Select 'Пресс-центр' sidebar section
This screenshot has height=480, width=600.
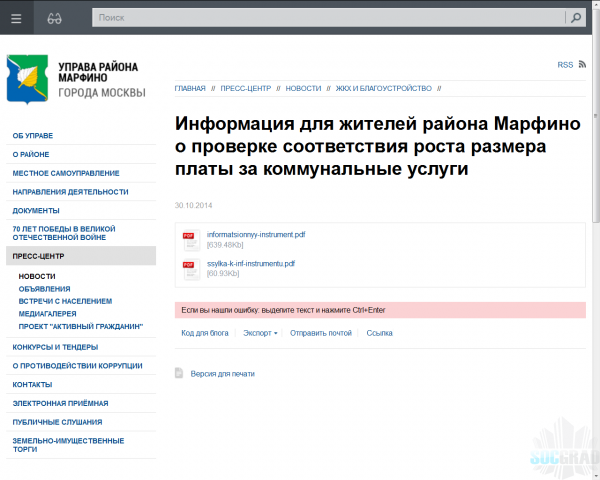[x=39, y=256]
